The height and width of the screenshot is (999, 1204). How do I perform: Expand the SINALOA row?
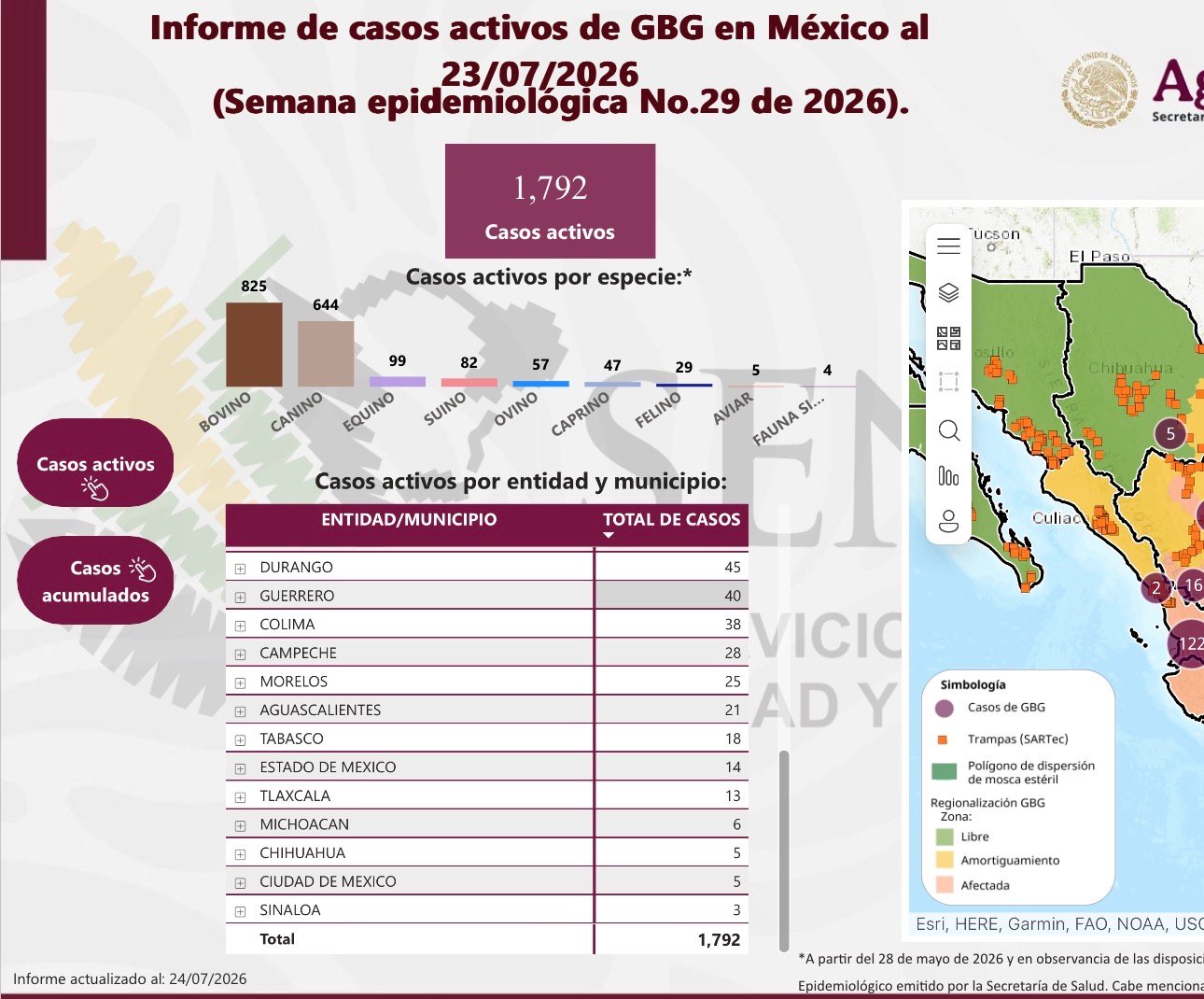click(x=240, y=911)
